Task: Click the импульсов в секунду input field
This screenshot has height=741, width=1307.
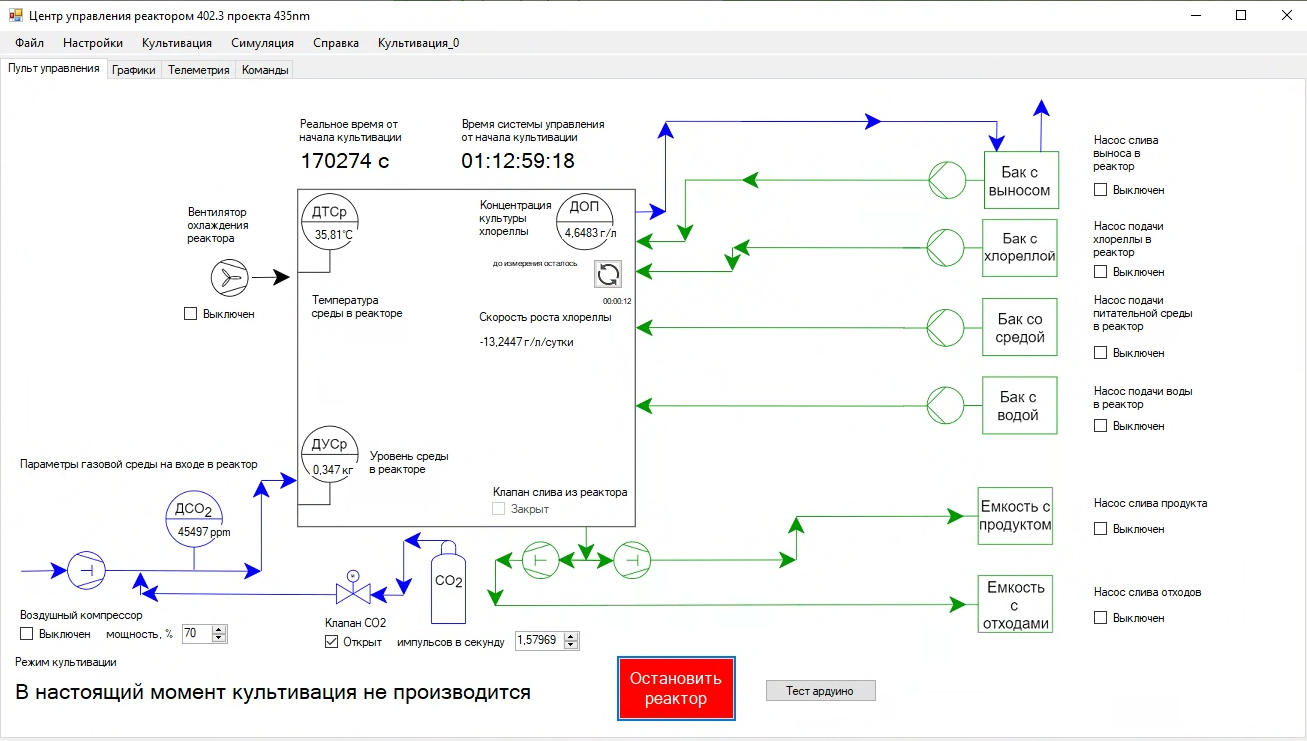Action: pyautogui.click(x=540, y=641)
